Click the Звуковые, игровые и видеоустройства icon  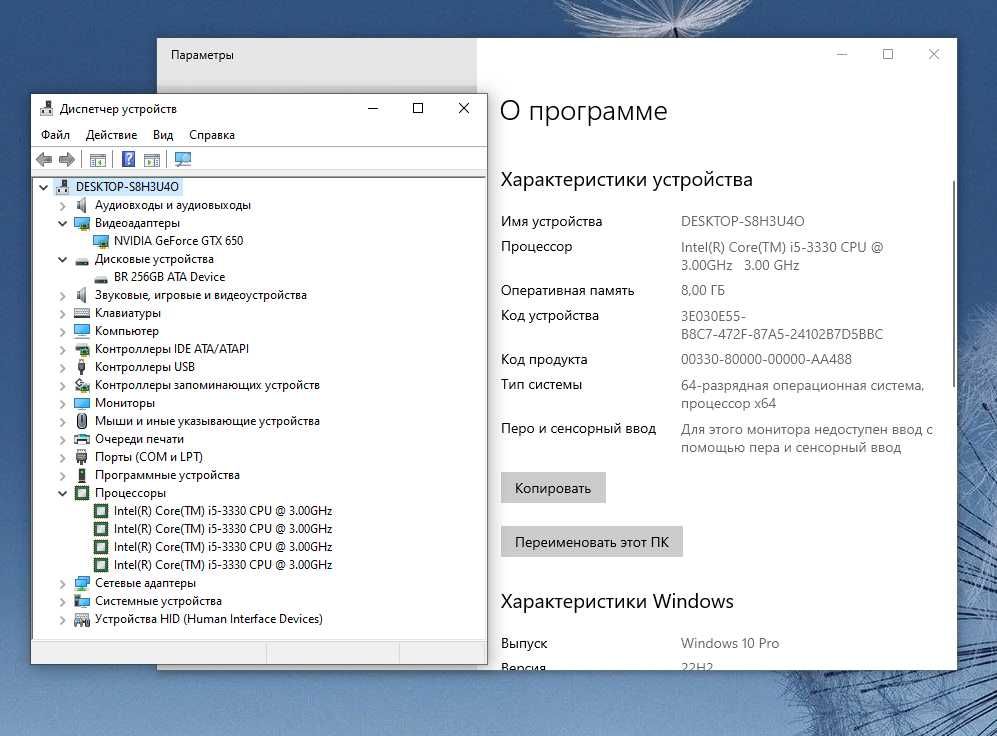(x=81, y=295)
